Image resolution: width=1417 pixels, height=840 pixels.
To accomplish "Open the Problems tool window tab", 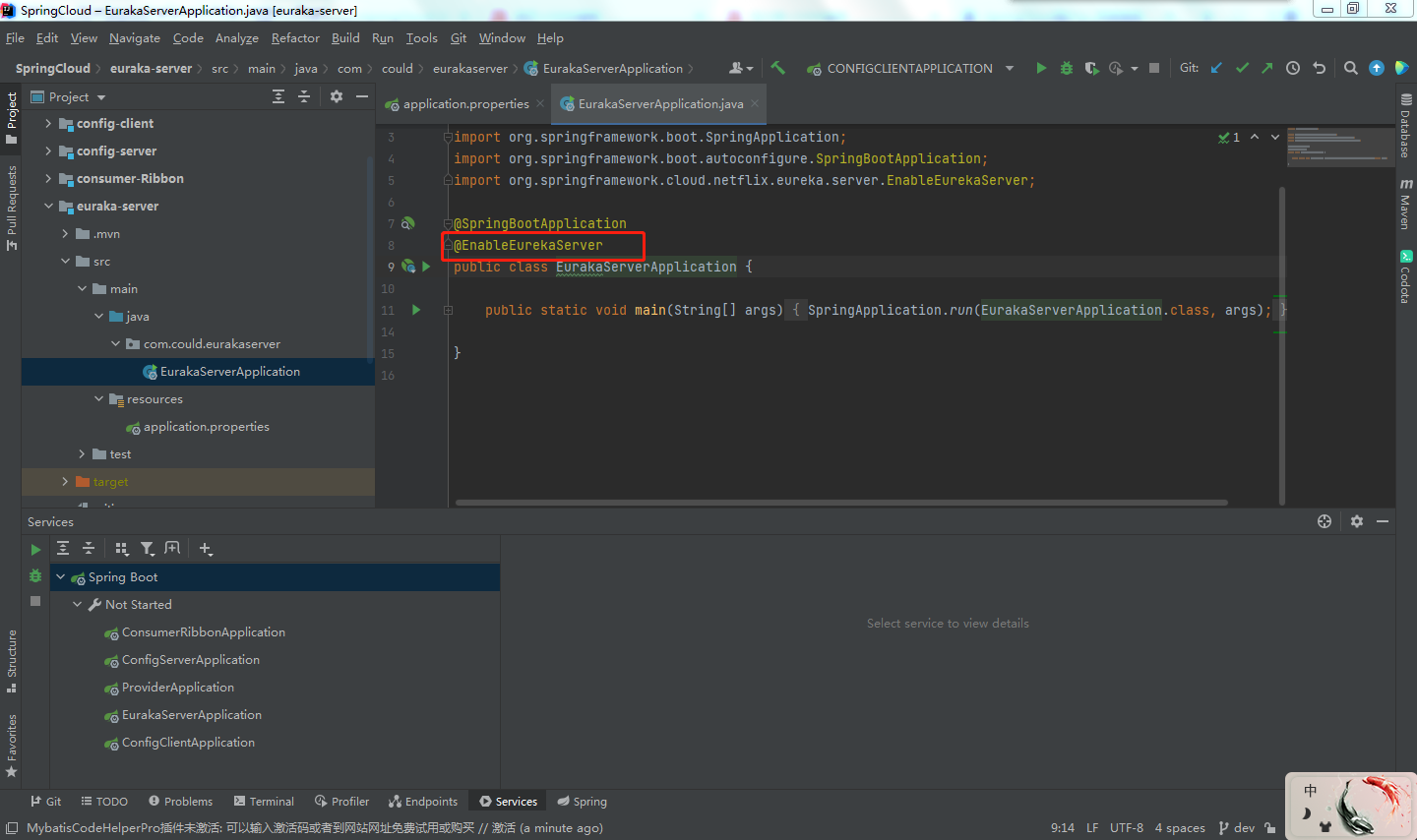I will pyautogui.click(x=180, y=802).
